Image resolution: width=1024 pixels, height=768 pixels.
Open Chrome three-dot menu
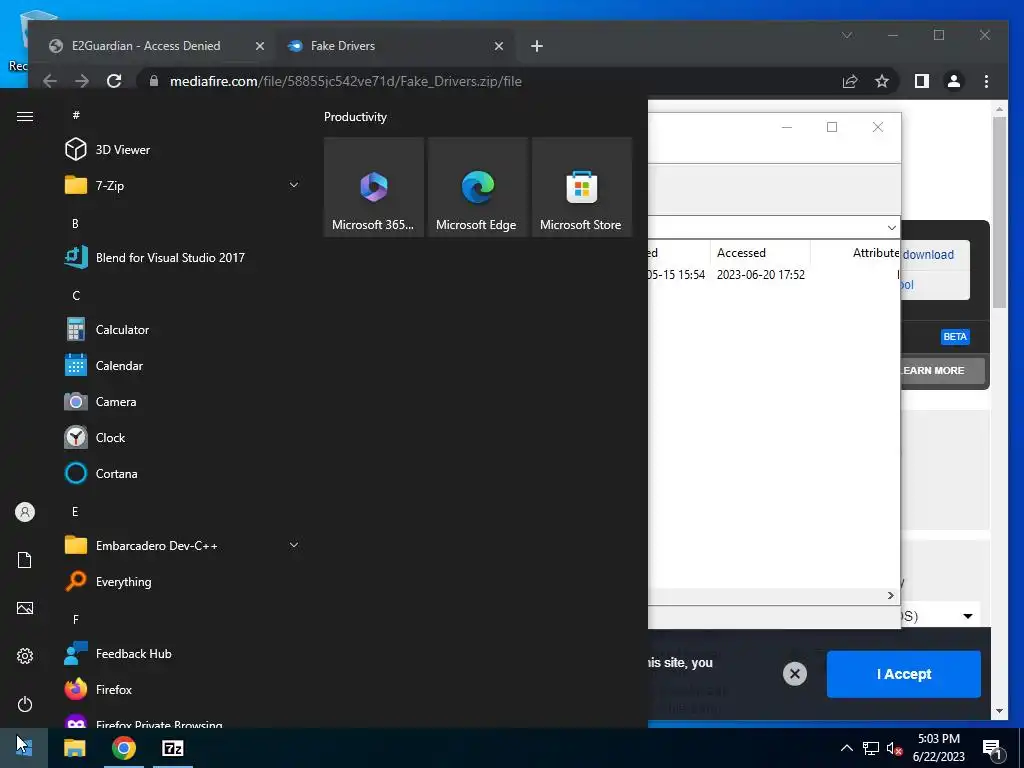tap(986, 81)
